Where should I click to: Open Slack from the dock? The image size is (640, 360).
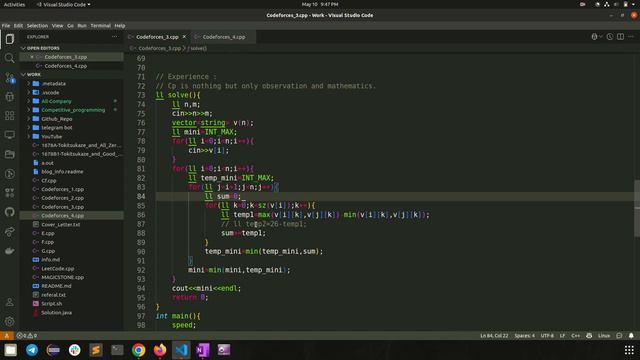tap(75, 350)
